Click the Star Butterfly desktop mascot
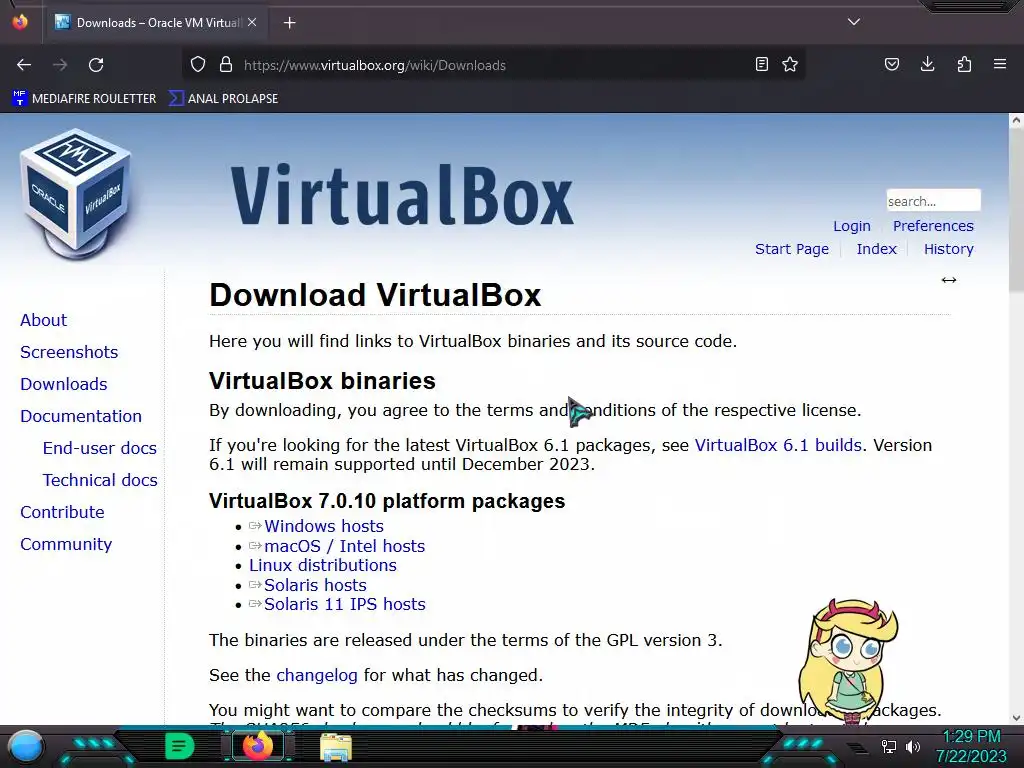 pyautogui.click(x=849, y=661)
